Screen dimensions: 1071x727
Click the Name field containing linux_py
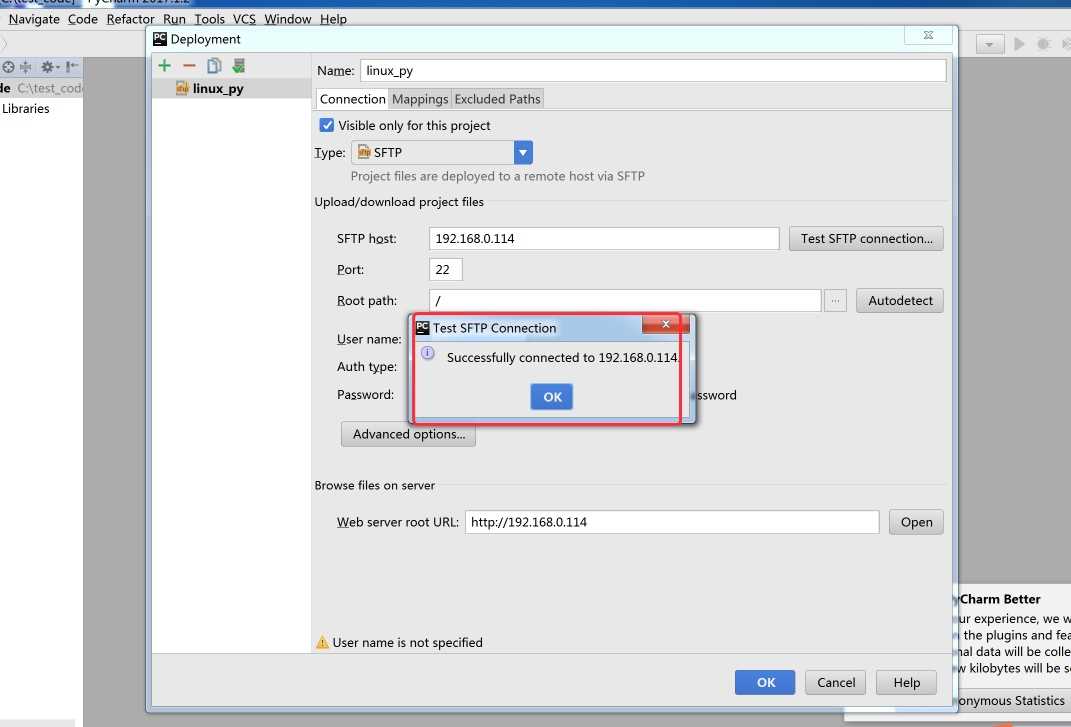[653, 70]
